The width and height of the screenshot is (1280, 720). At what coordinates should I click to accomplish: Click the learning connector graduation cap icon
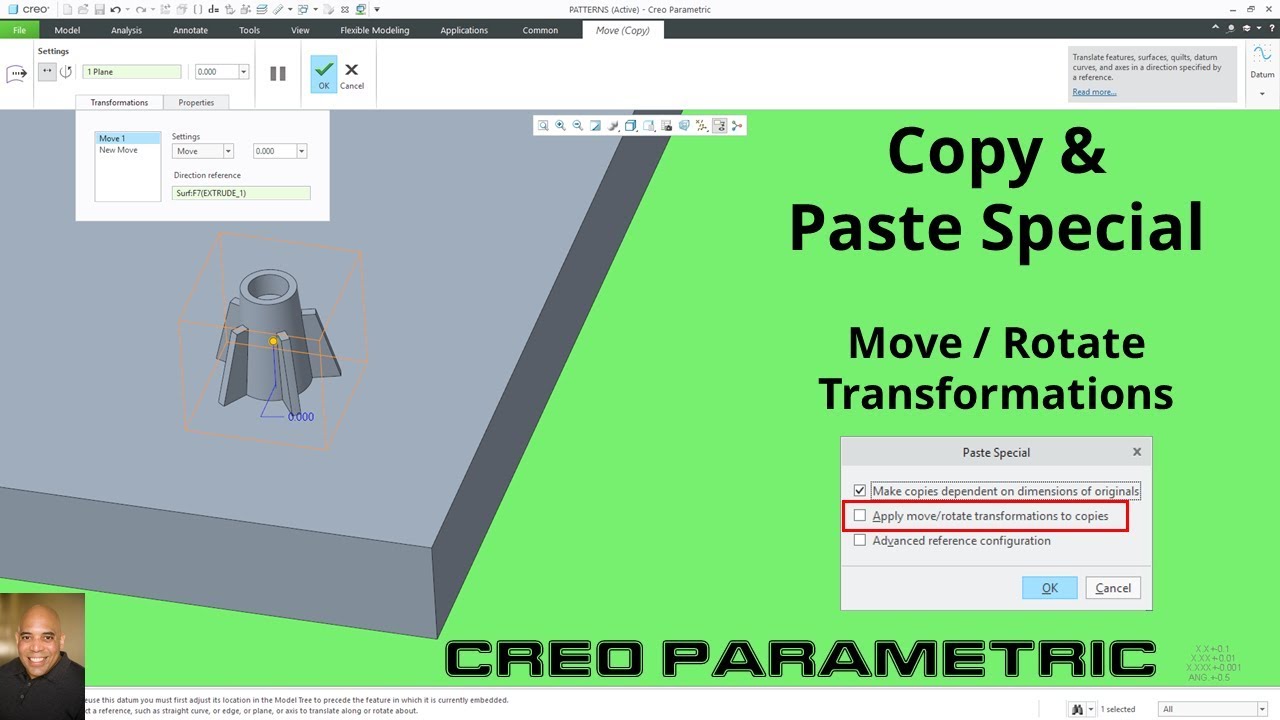1245,29
